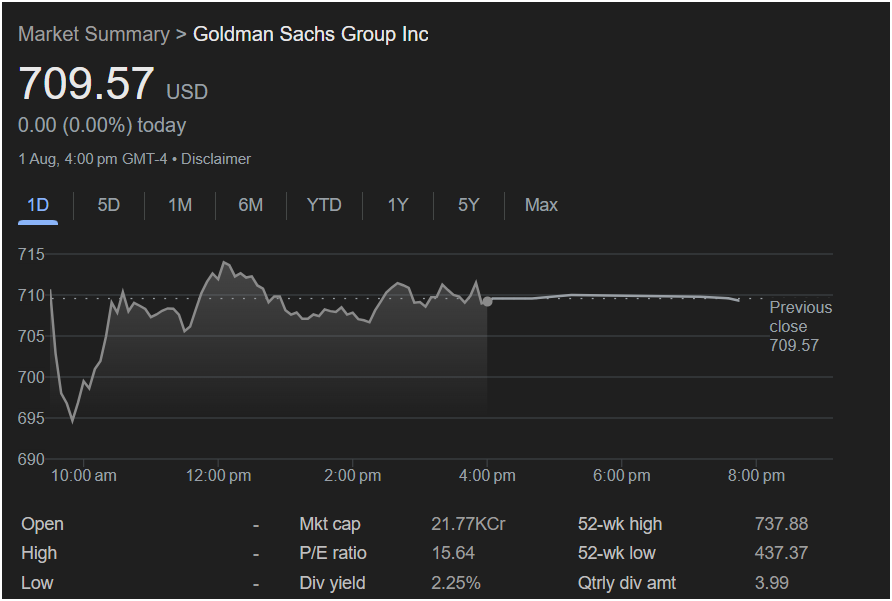Image resolution: width=892 pixels, height=601 pixels.
Task: Click the 705 price axis label
Action: [31, 336]
